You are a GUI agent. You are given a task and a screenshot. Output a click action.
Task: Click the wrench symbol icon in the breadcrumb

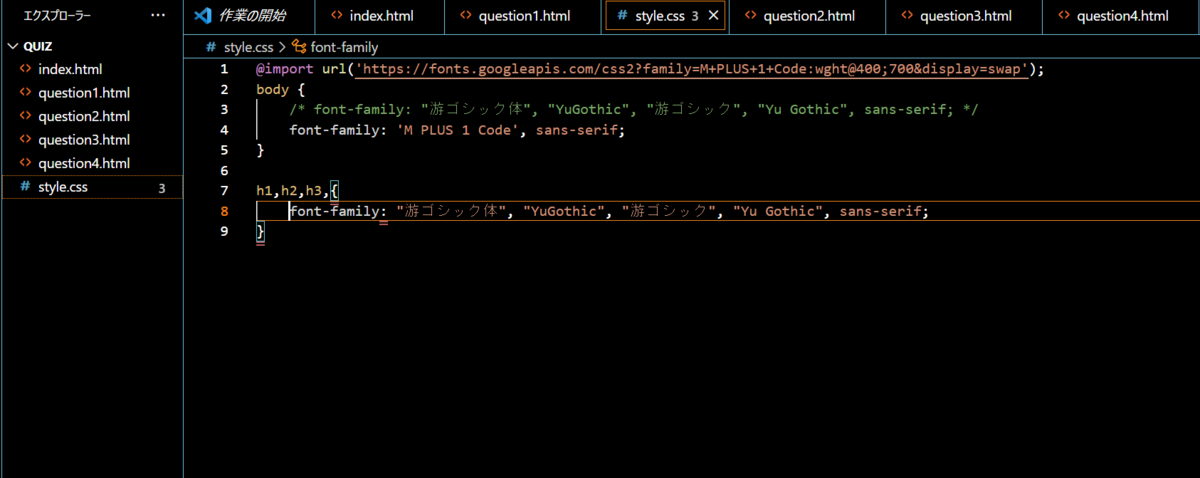(x=299, y=47)
